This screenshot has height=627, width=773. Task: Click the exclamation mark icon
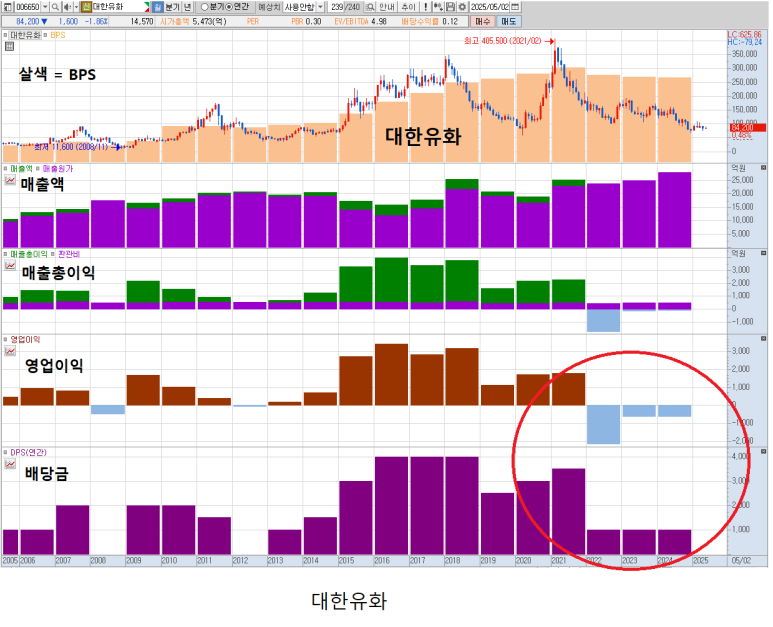(x=425, y=7)
